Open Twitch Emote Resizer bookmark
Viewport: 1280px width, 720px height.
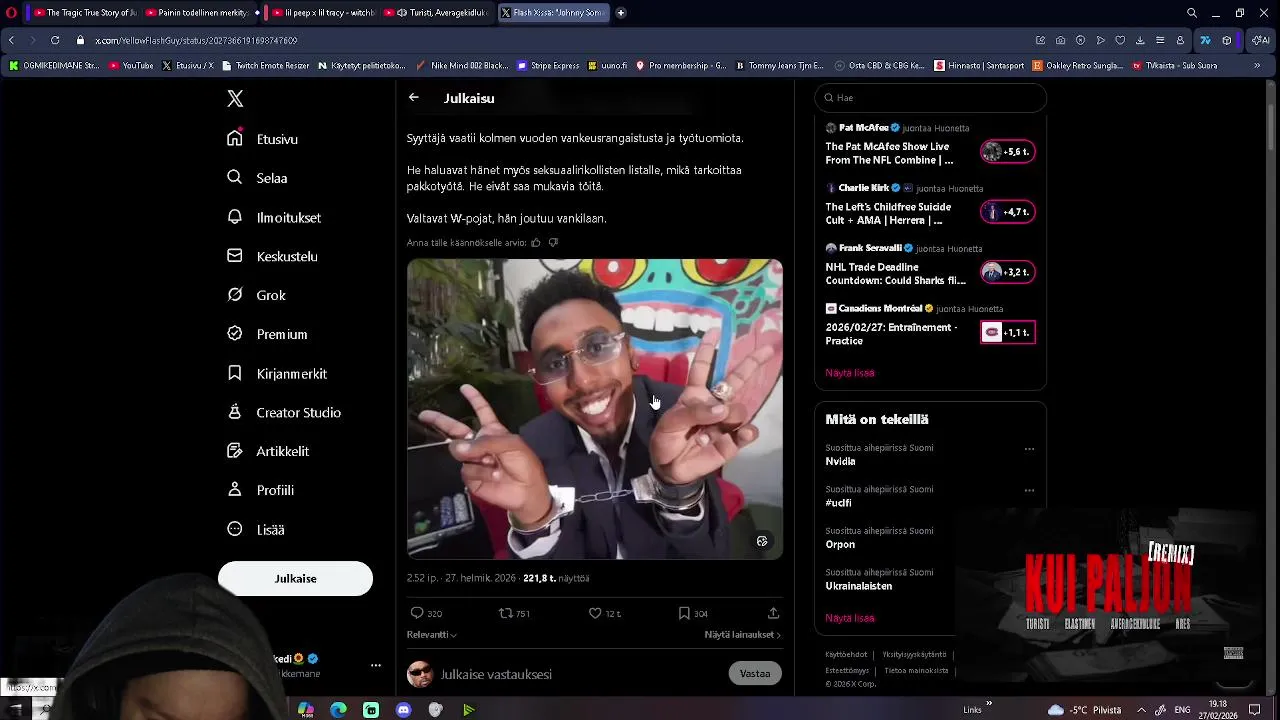(265, 66)
